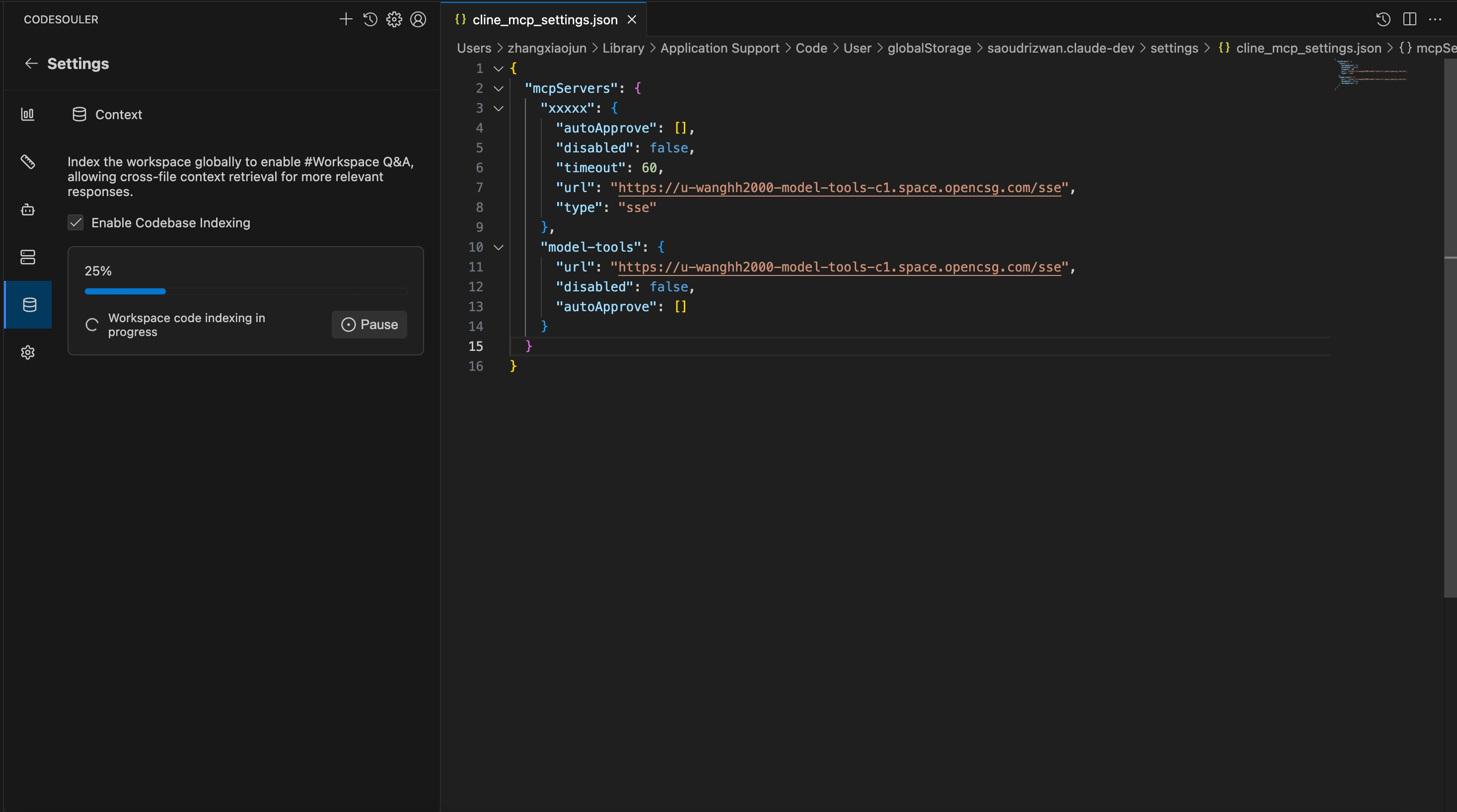The height and width of the screenshot is (812, 1457).
Task: Select the chart statistics sidebar icon
Action: (28, 114)
